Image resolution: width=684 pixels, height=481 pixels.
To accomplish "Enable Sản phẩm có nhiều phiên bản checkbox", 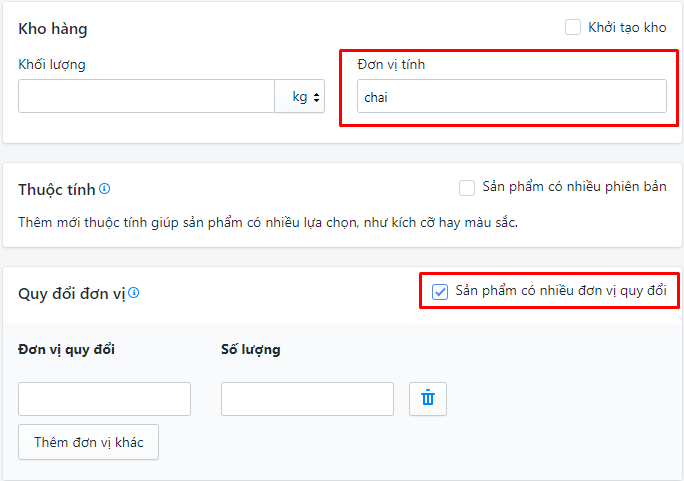I will pyautogui.click(x=467, y=188).
